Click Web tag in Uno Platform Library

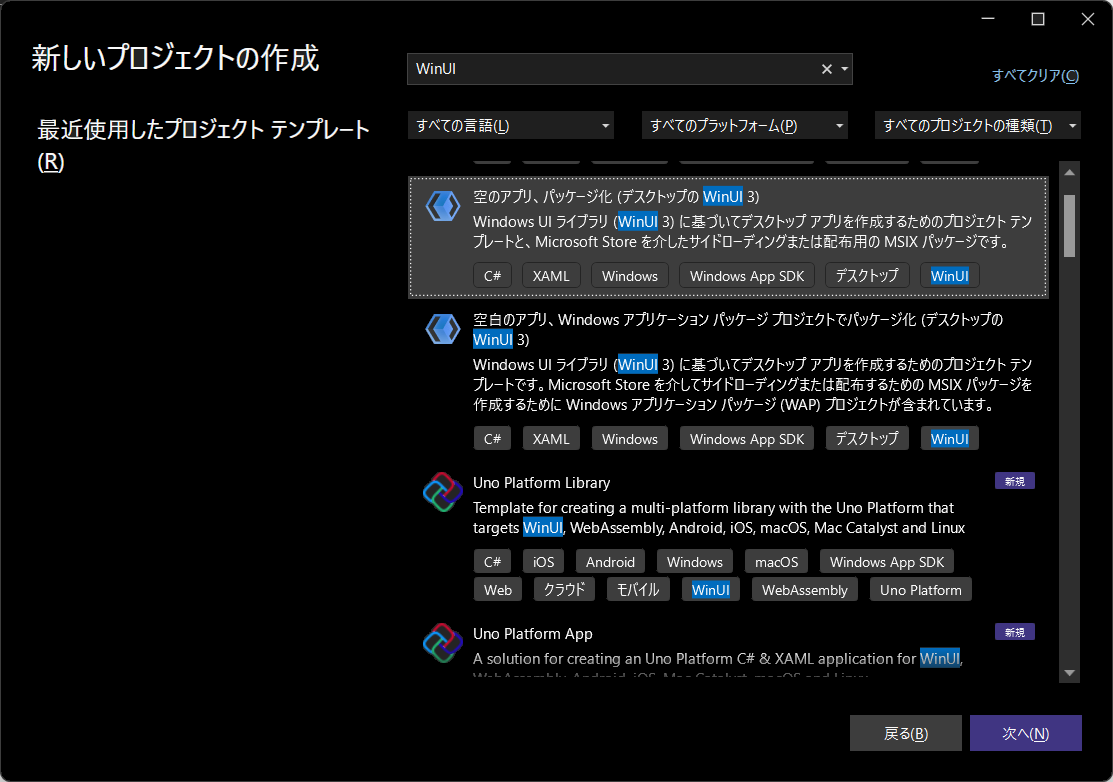[x=498, y=590]
